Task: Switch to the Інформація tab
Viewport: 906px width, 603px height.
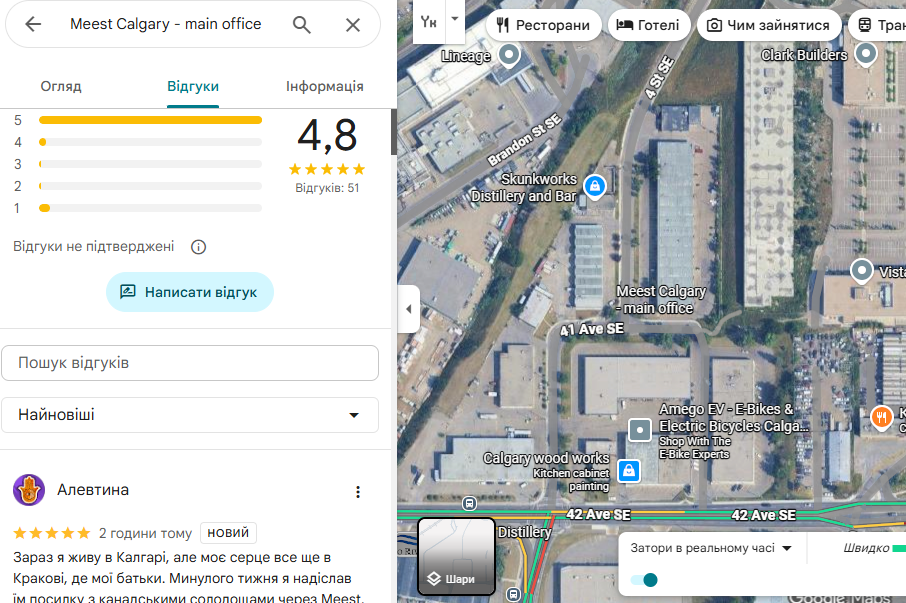Action: pyautogui.click(x=325, y=87)
